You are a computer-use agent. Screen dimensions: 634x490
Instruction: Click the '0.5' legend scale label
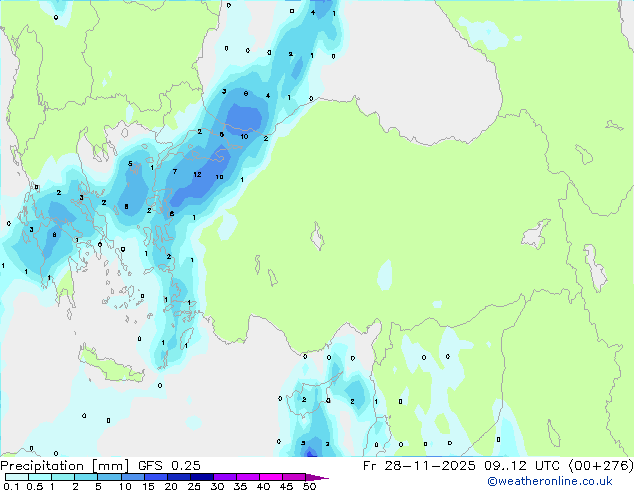pos(35,486)
